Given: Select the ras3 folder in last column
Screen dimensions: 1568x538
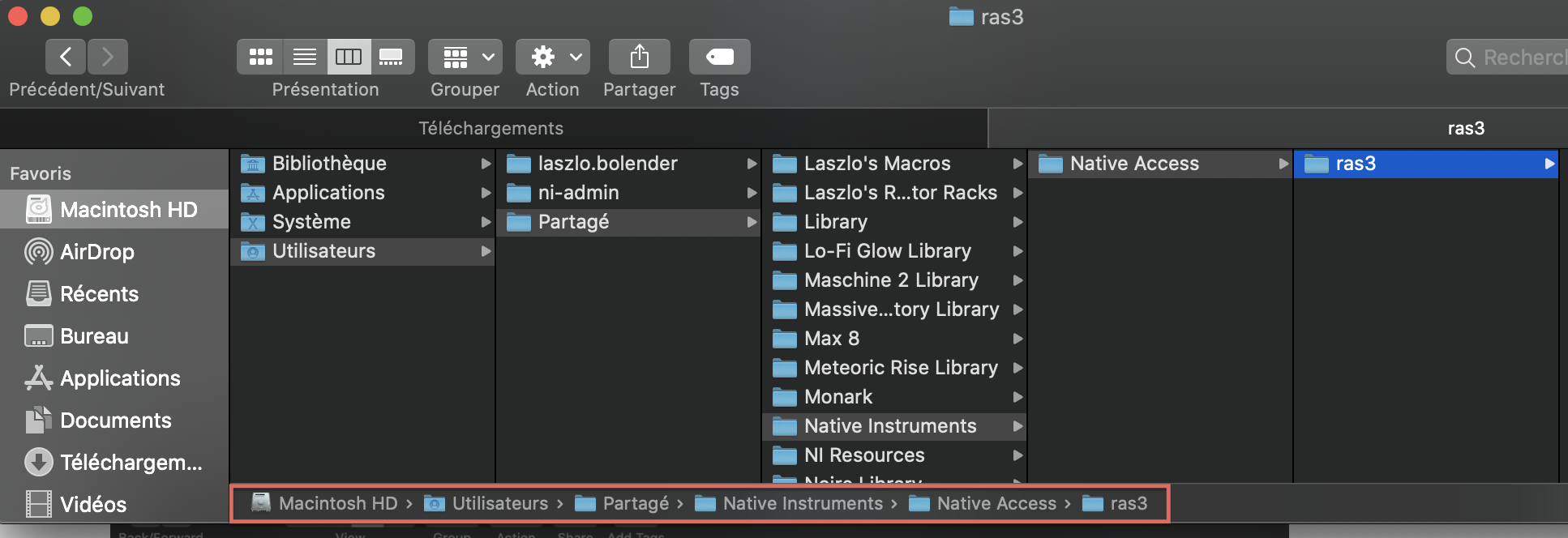Looking at the screenshot, I should click(1426, 164).
